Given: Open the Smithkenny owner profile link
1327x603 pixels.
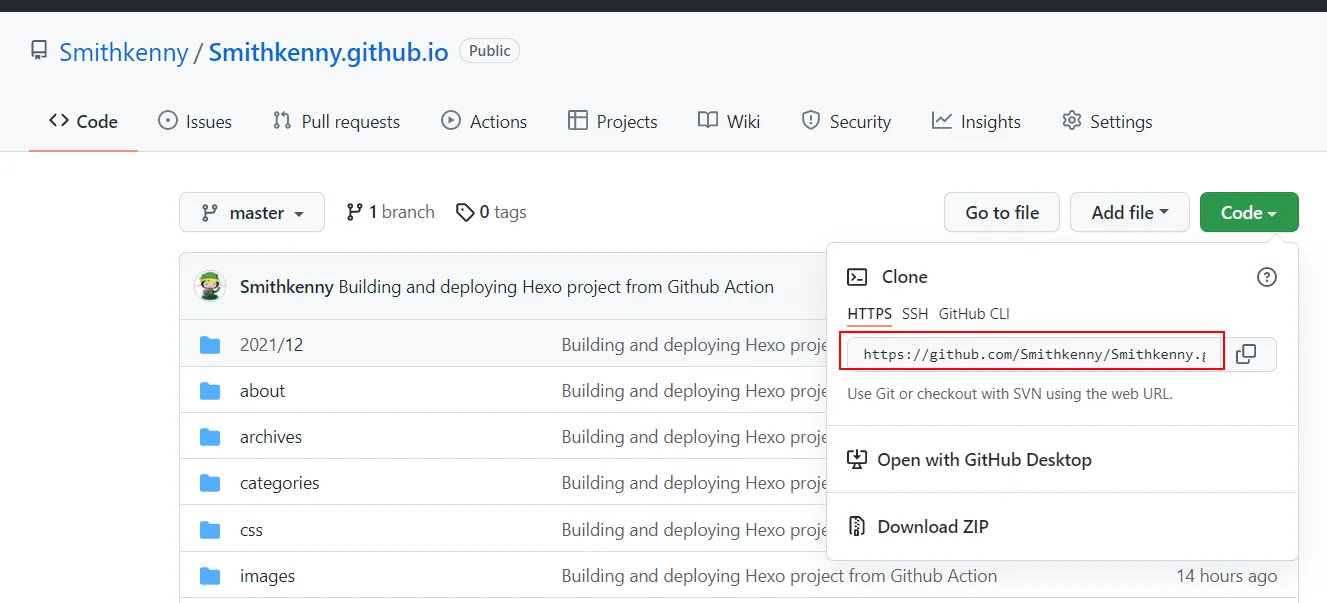Looking at the screenshot, I should point(123,52).
